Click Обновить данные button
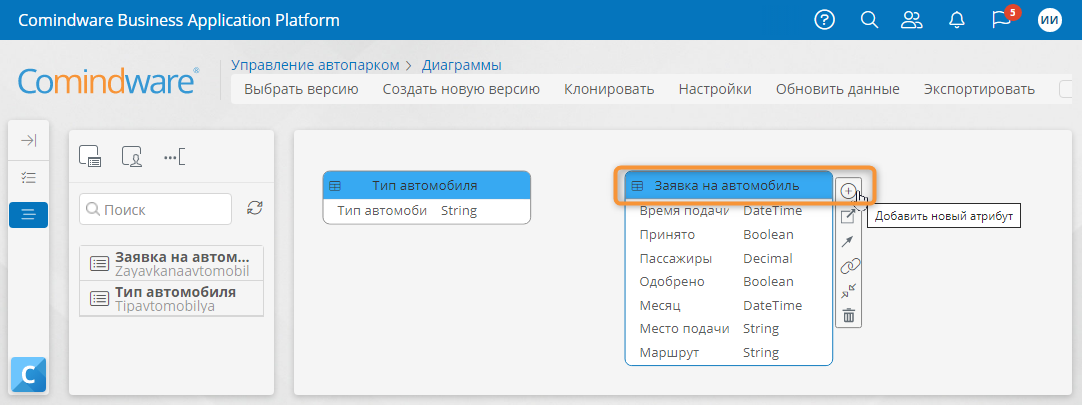 (x=838, y=89)
